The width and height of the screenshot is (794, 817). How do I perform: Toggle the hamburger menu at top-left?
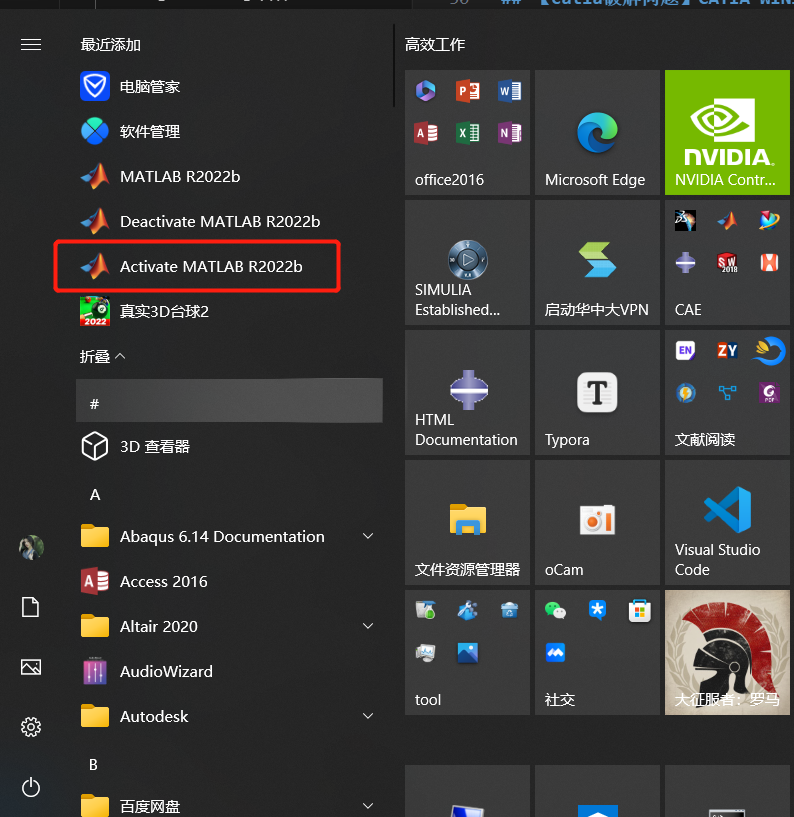[x=31, y=44]
